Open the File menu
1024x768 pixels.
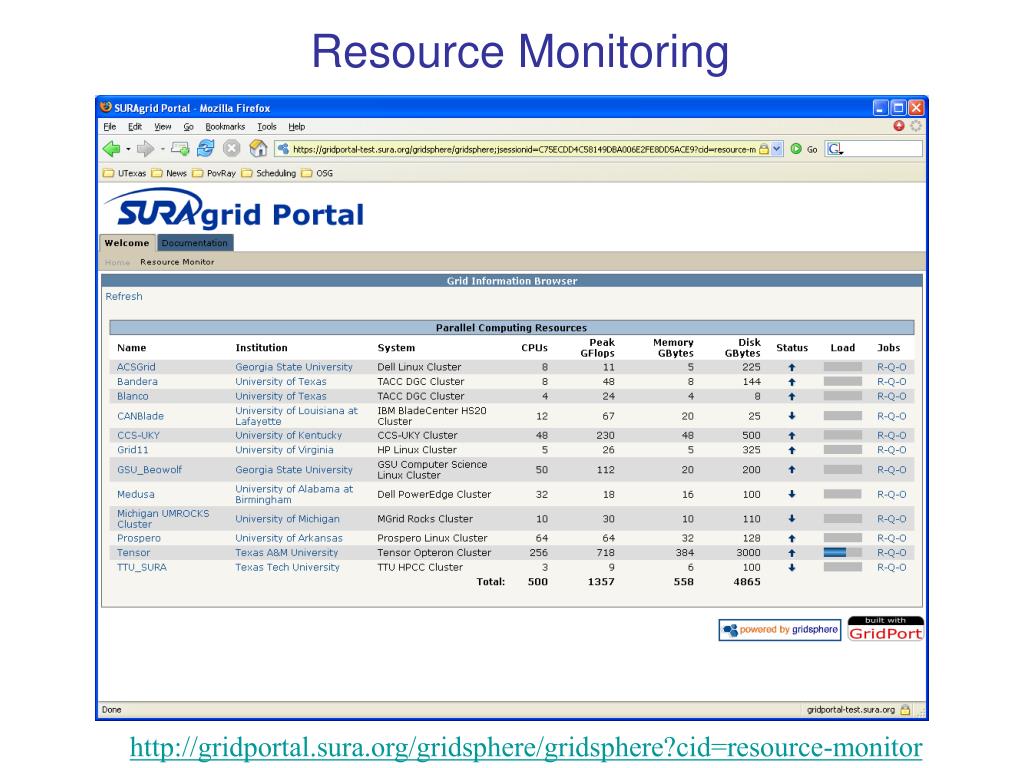coord(110,127)
